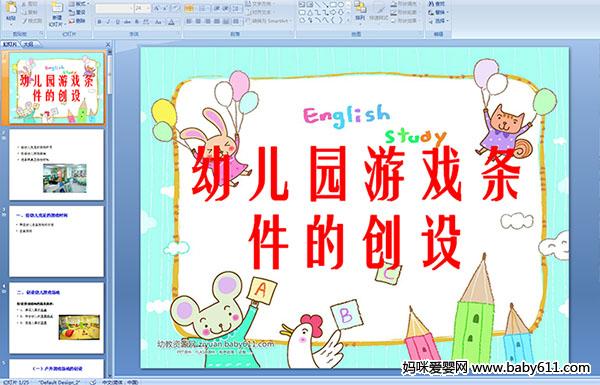Click the Replace button
Image resolution: width=600 pixels, height=385 pixels.
pyautogui.click(x=438, y=12)
